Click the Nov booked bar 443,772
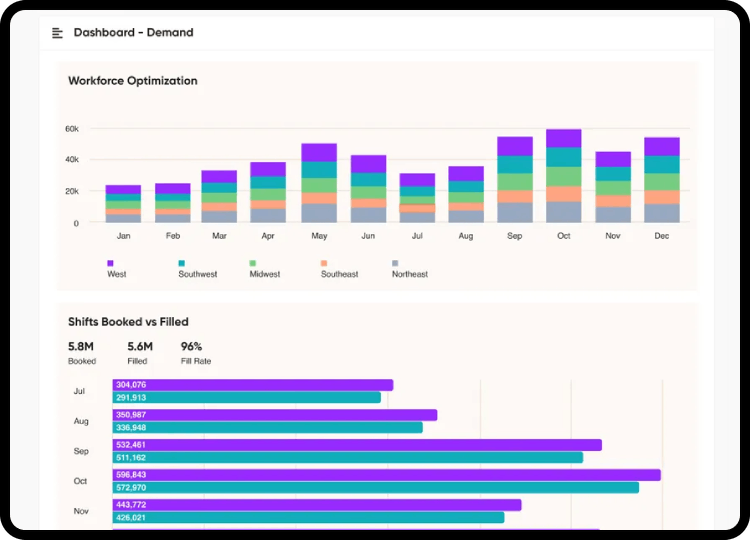Viewport: 750px width, 540px height. pos(317,505)
